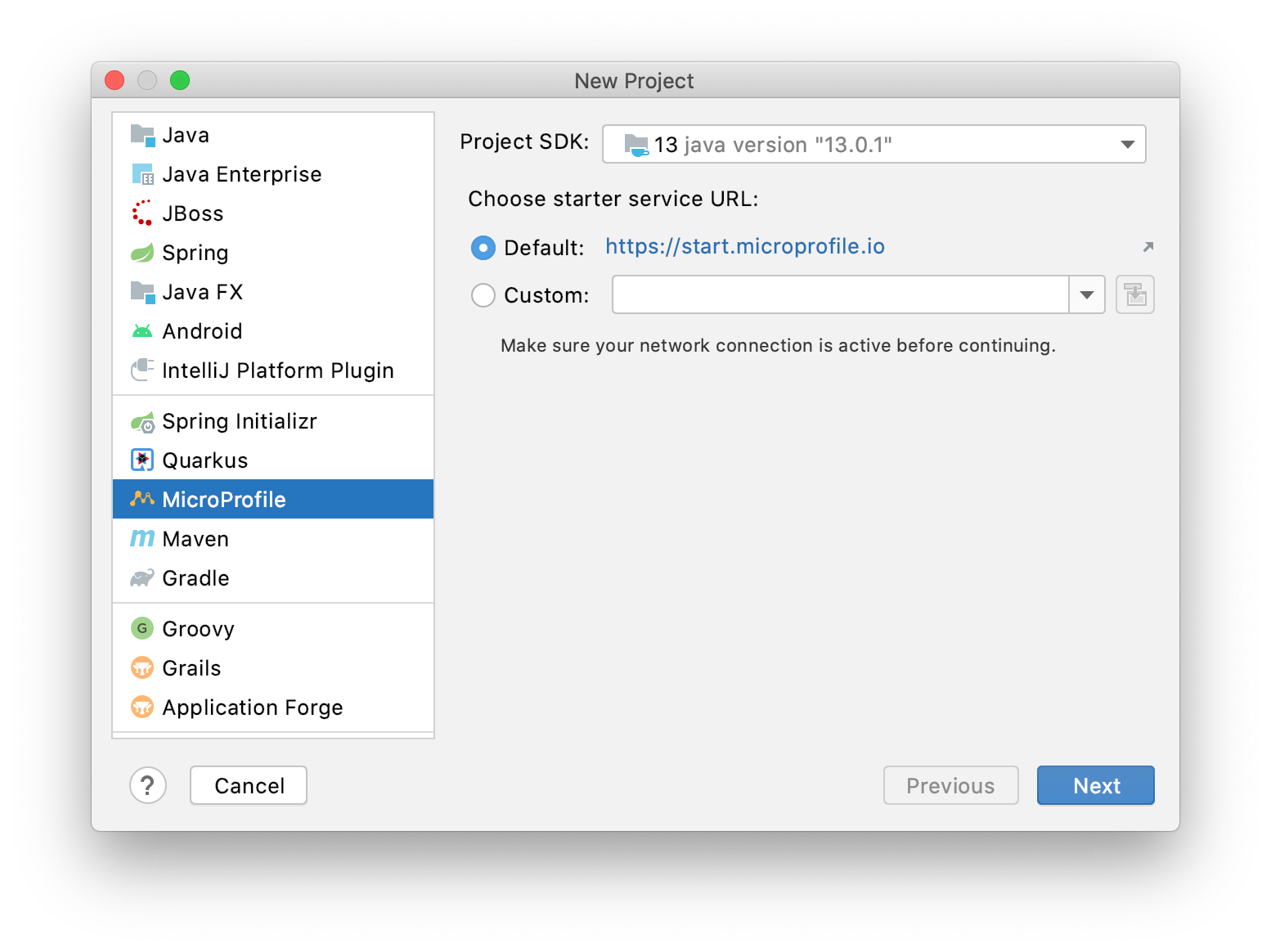The height and width of the screenshot is (952, 1271).
Task: Click the import icon beside the Custom field
Action: 1134,294
